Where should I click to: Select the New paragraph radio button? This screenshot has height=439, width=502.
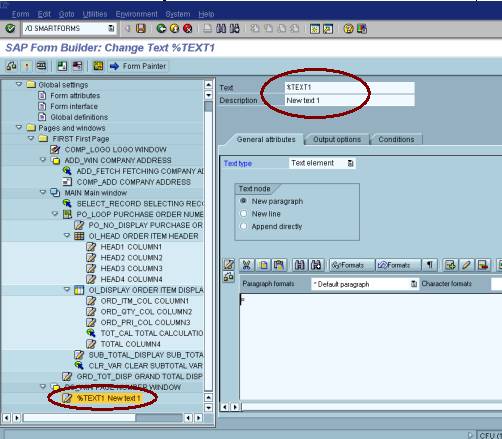pos(244,201)
